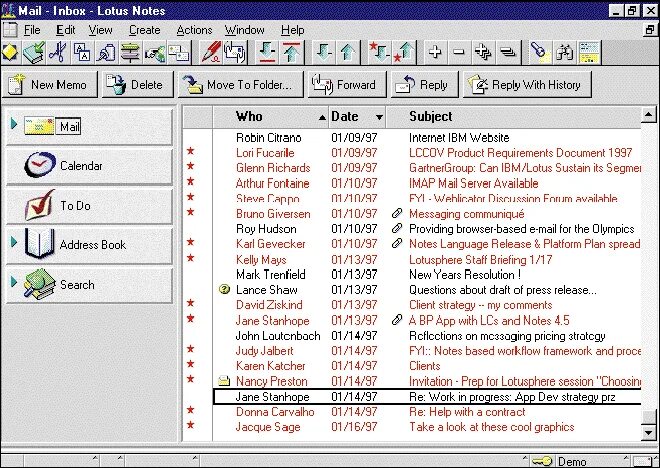Open the View menu
660x468 pixels.
(100, 30)
